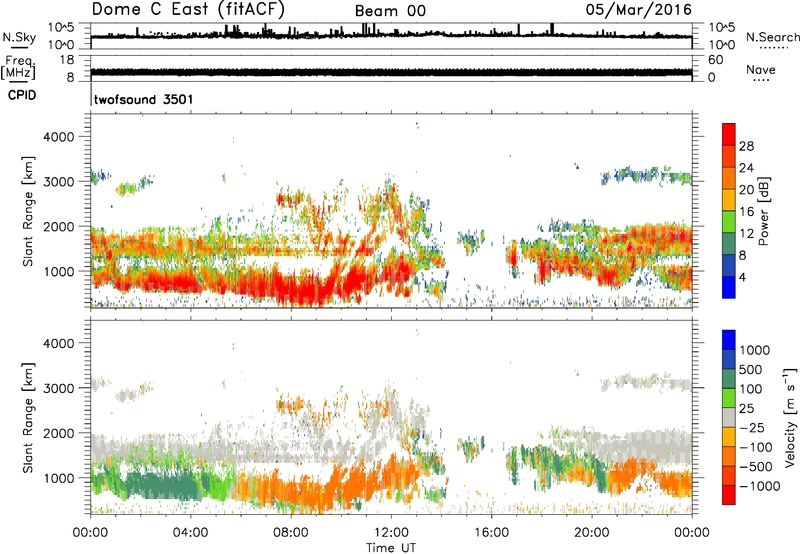
Task: Click the "-100" label on the velocity colorbar
Action: click(x=755, y=447)
